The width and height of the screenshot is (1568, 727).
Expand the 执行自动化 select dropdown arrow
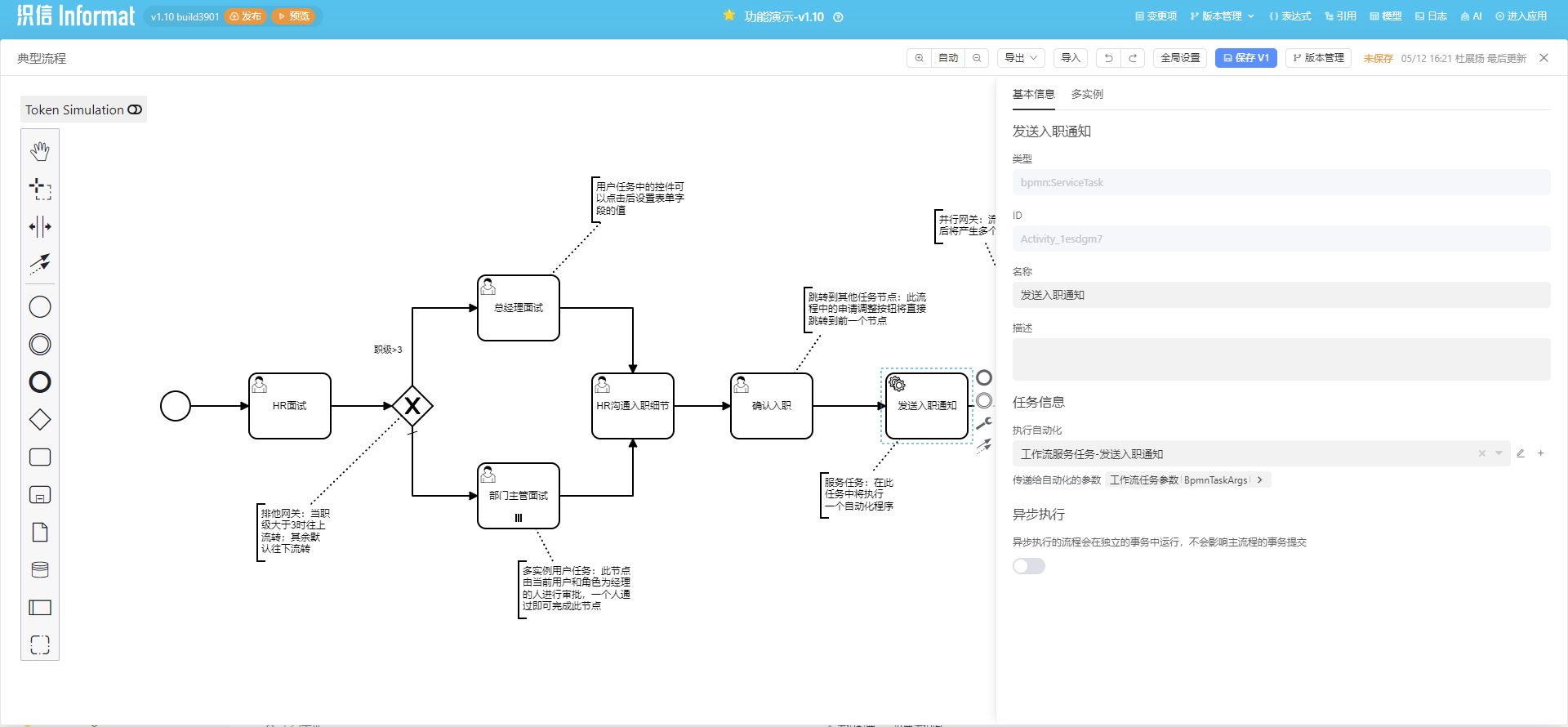(1499, 453)
